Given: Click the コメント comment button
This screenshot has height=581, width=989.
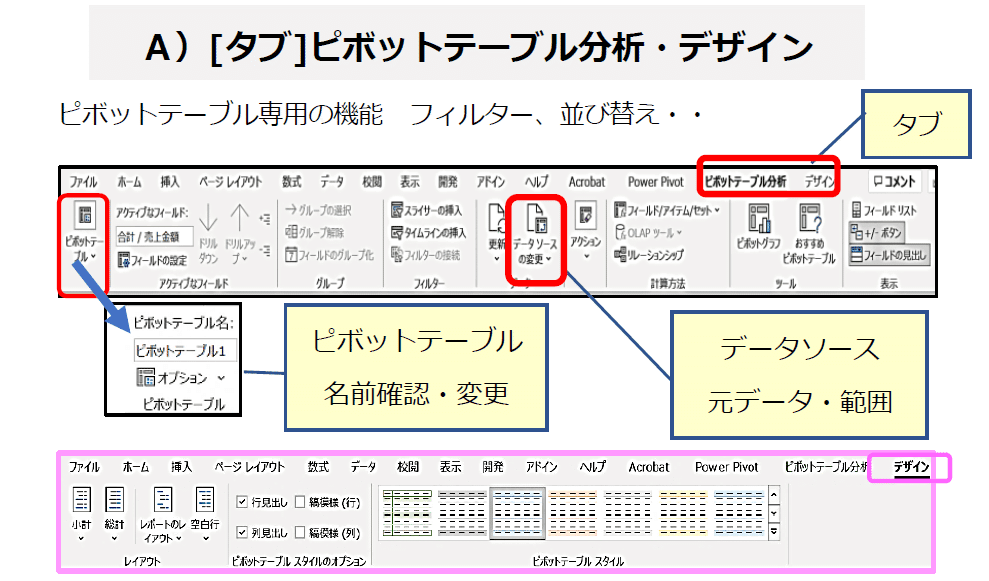Looking at the screenshot, I should (x=894, y=182).
